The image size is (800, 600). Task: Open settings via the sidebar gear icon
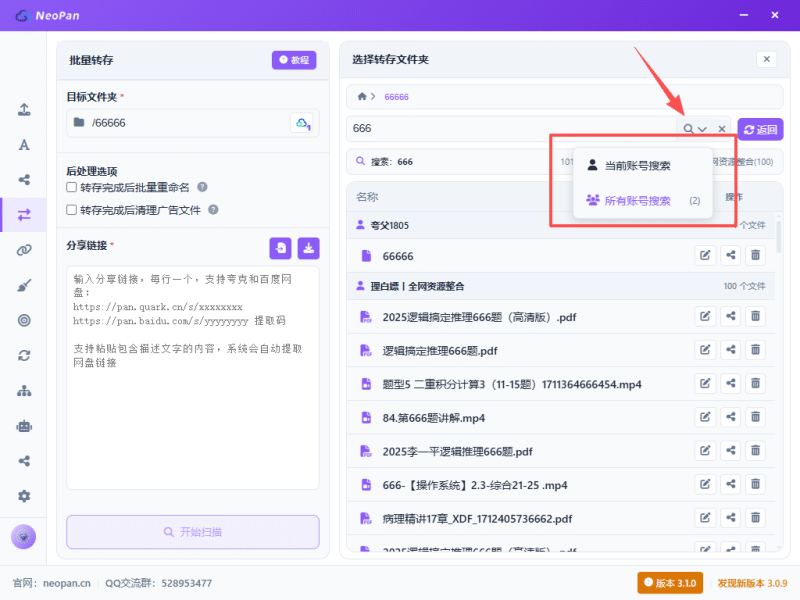[x=24, y=496]
